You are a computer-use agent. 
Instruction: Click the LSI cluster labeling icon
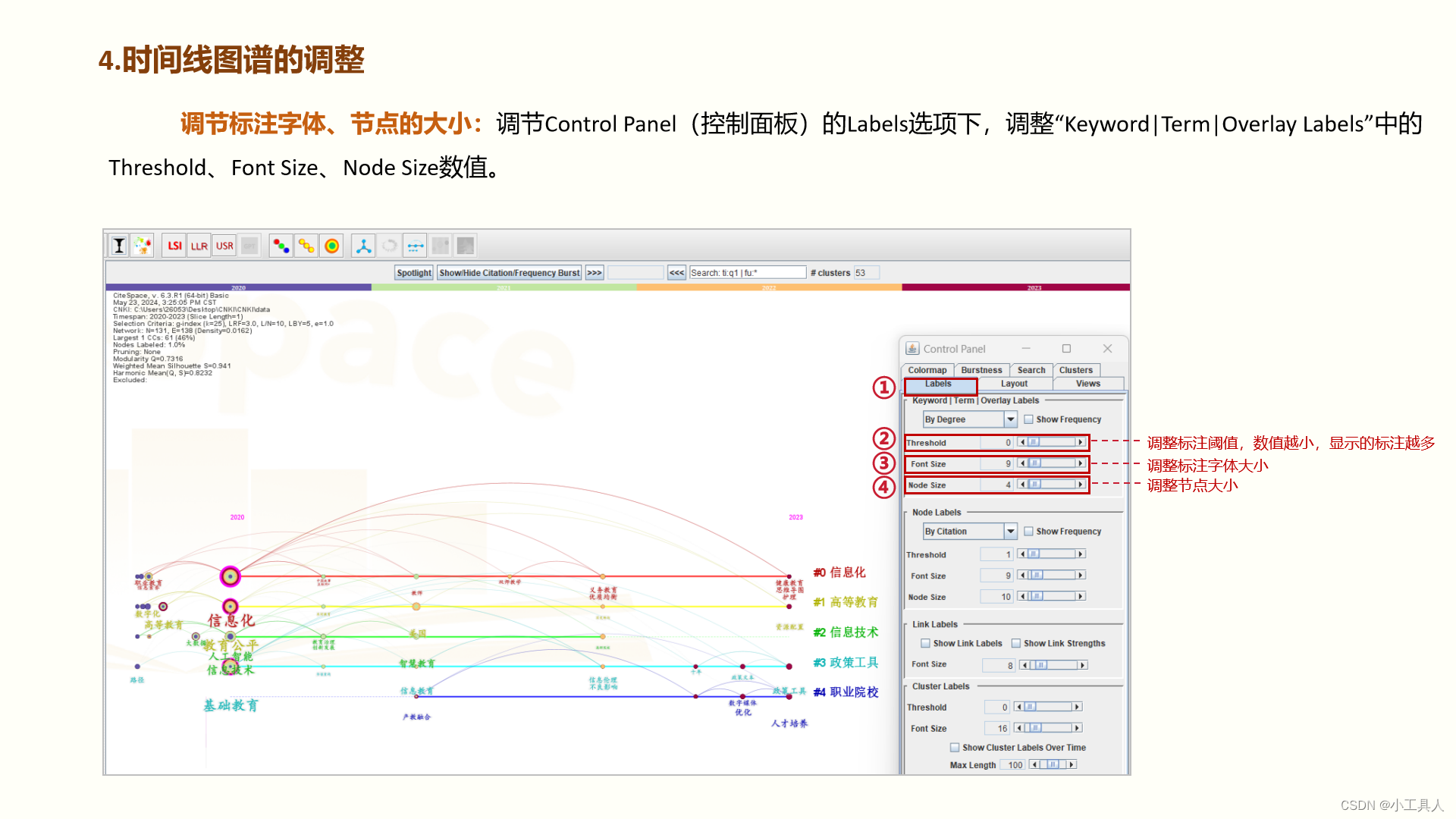click(x=174, y=246)
